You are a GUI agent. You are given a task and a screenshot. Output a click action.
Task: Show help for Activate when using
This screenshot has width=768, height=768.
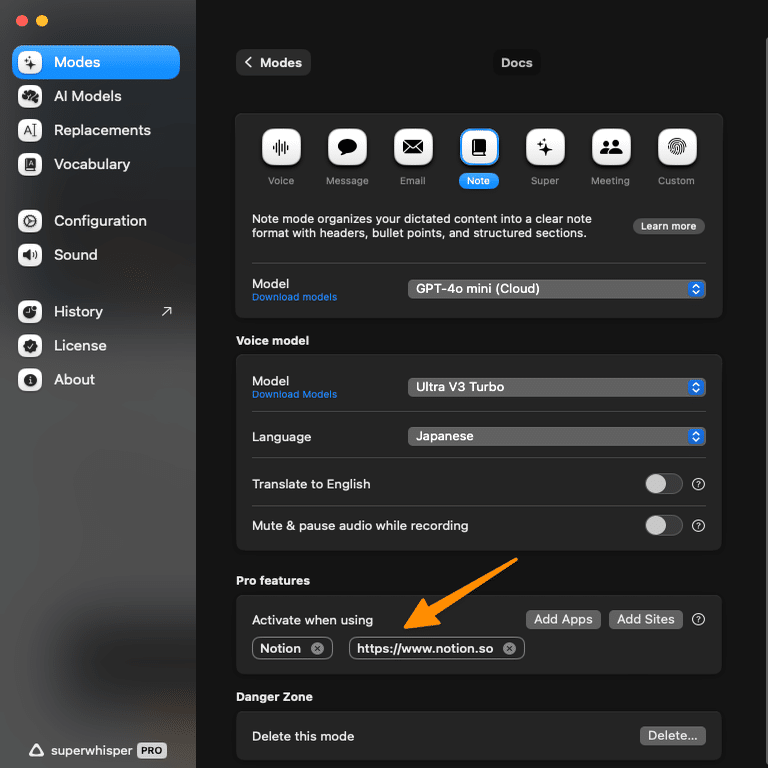698,619
